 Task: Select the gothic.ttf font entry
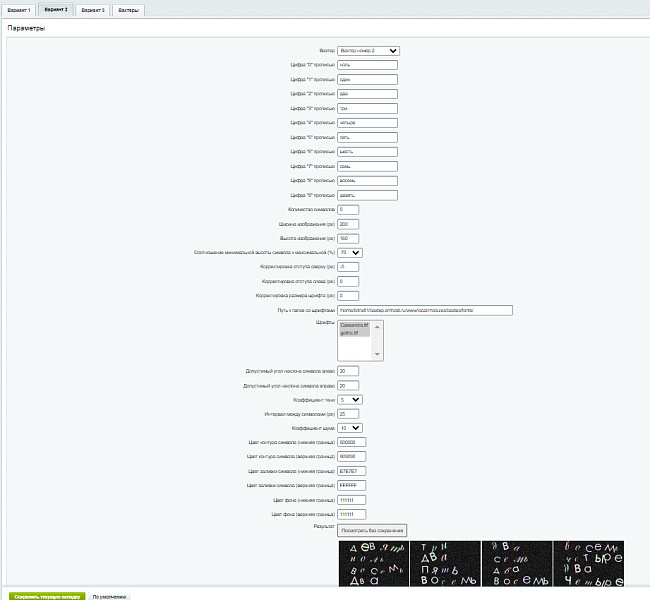point(354,333)
